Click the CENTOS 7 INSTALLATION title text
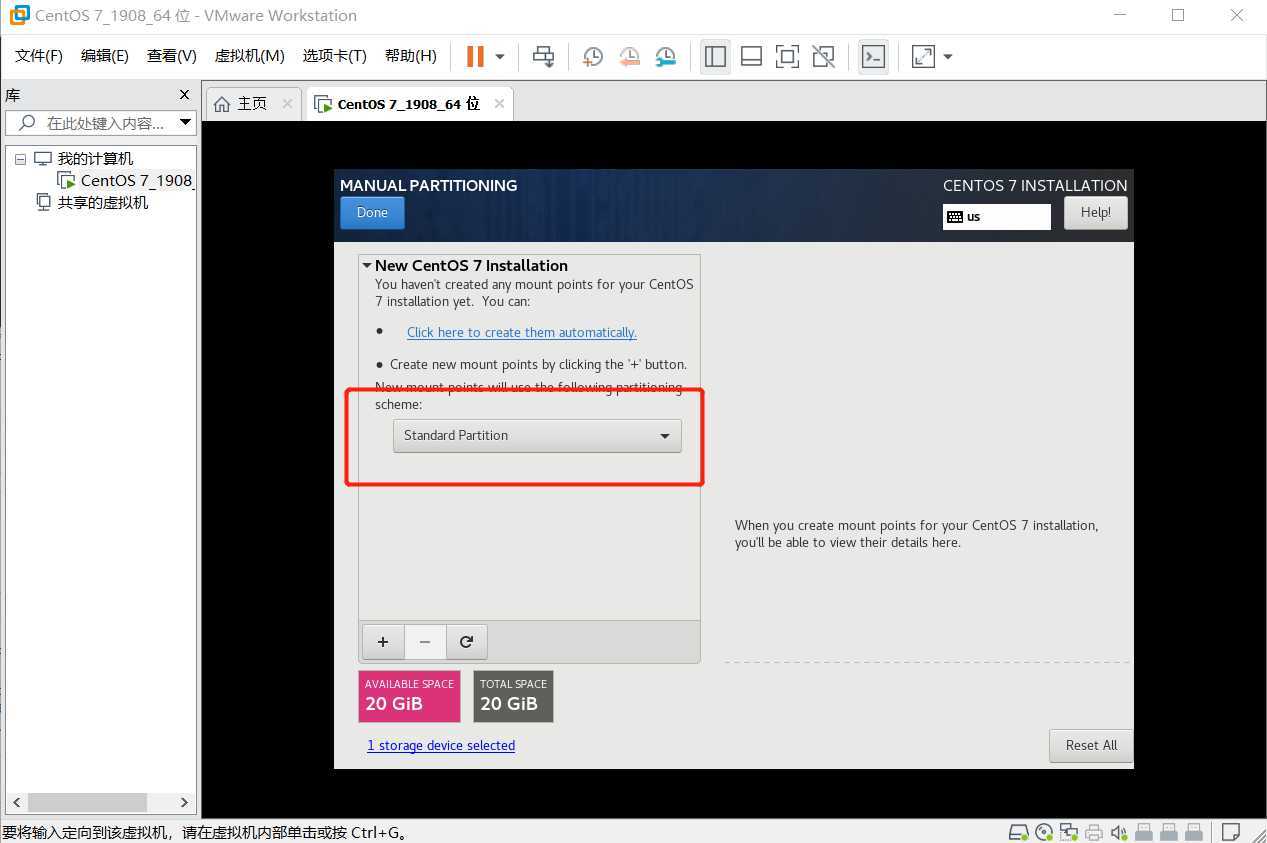This screenshot has height=843, width=1267. [1035, 185]
